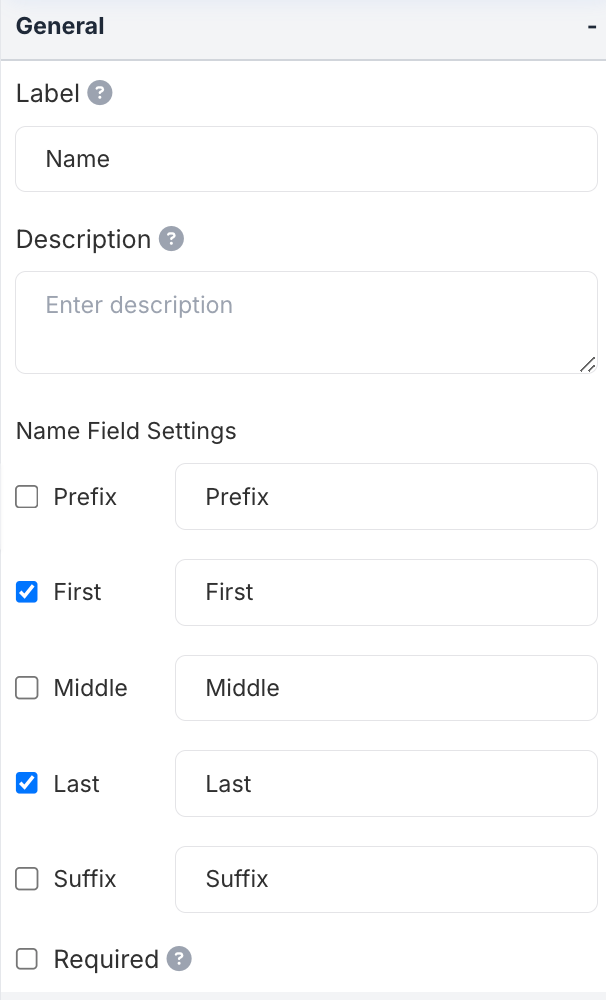Viewport: 606px width, 1000px height.
Task: Click the Label input containing Name
Action: (306, 159)
